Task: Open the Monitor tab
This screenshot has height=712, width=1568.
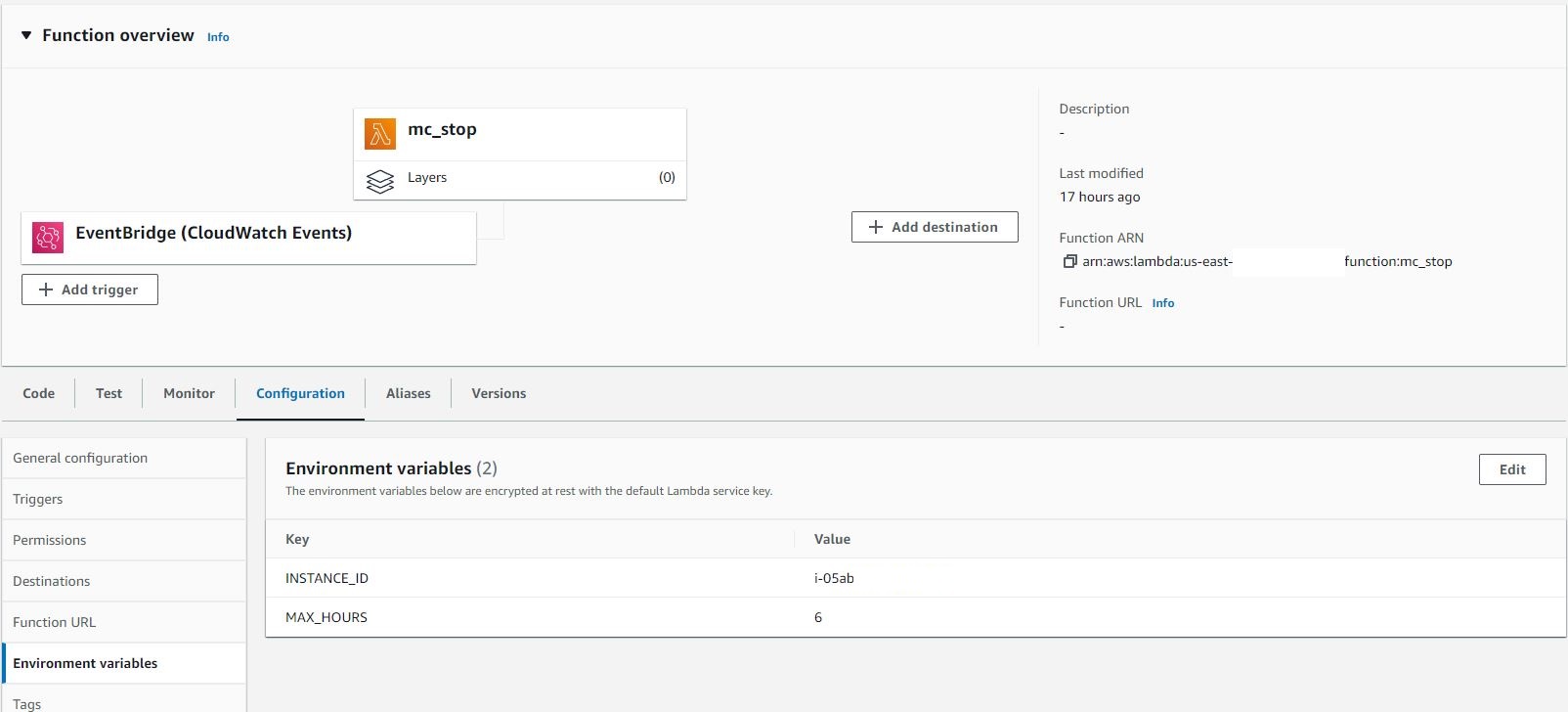Action: point(189,393)
